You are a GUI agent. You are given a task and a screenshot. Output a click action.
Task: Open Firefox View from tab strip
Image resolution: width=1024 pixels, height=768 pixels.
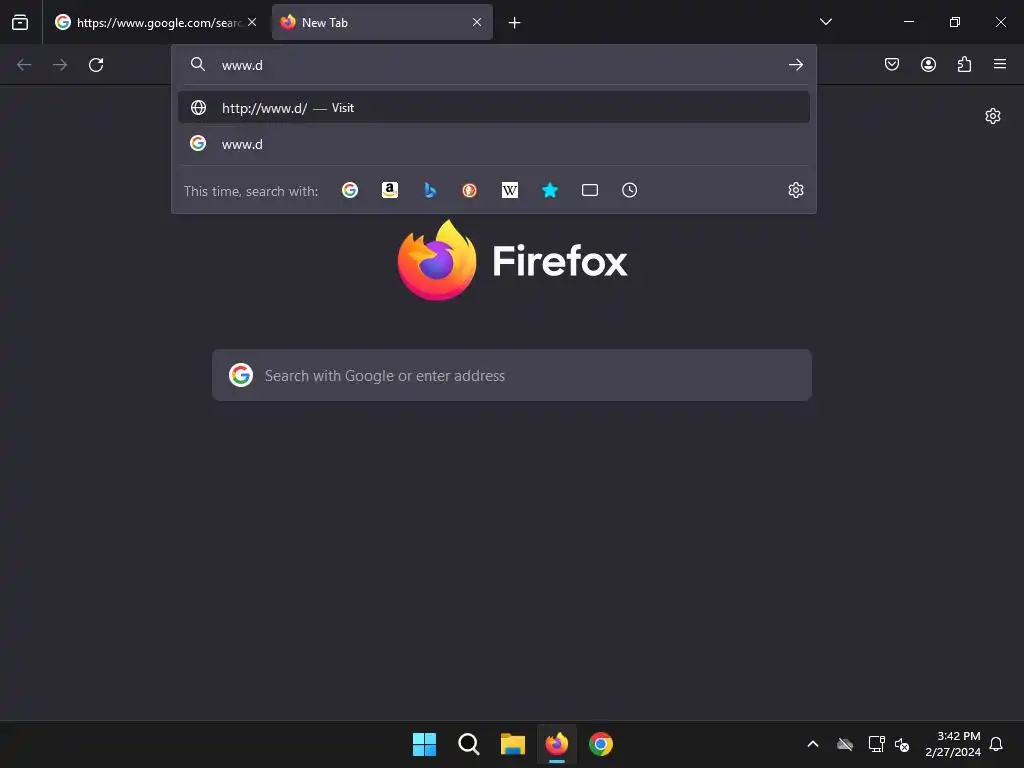[20, 22]
